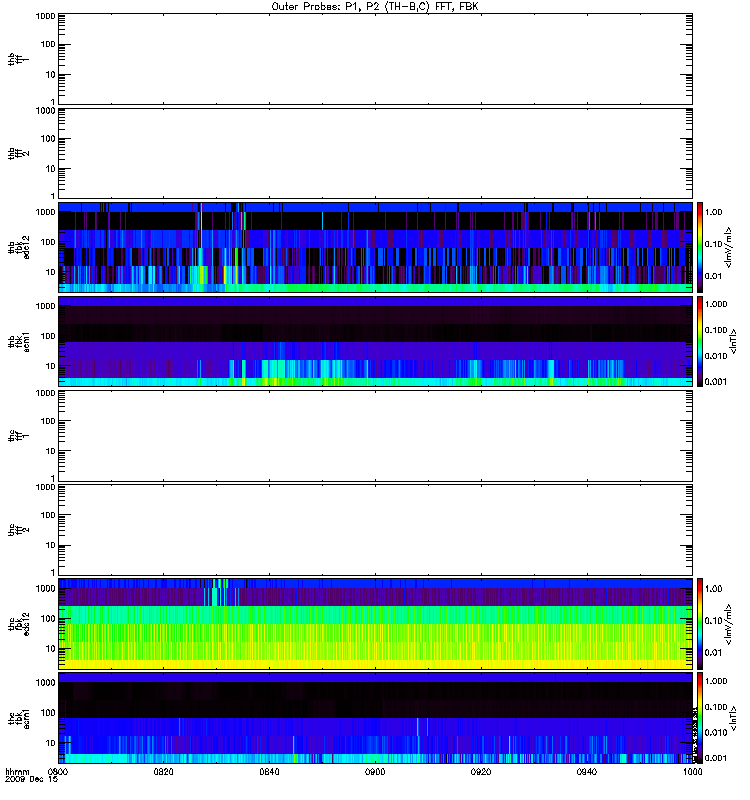Click the empty thc ff 2 plot panel
Image resolution: width=750 pixels, height=800 pixels.
(375, 530)
